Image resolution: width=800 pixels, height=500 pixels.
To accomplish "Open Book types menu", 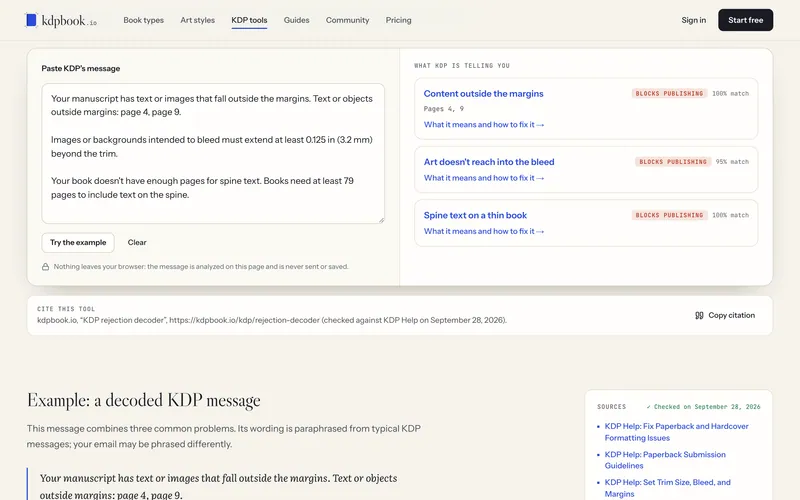I will (x=143, y=20).
